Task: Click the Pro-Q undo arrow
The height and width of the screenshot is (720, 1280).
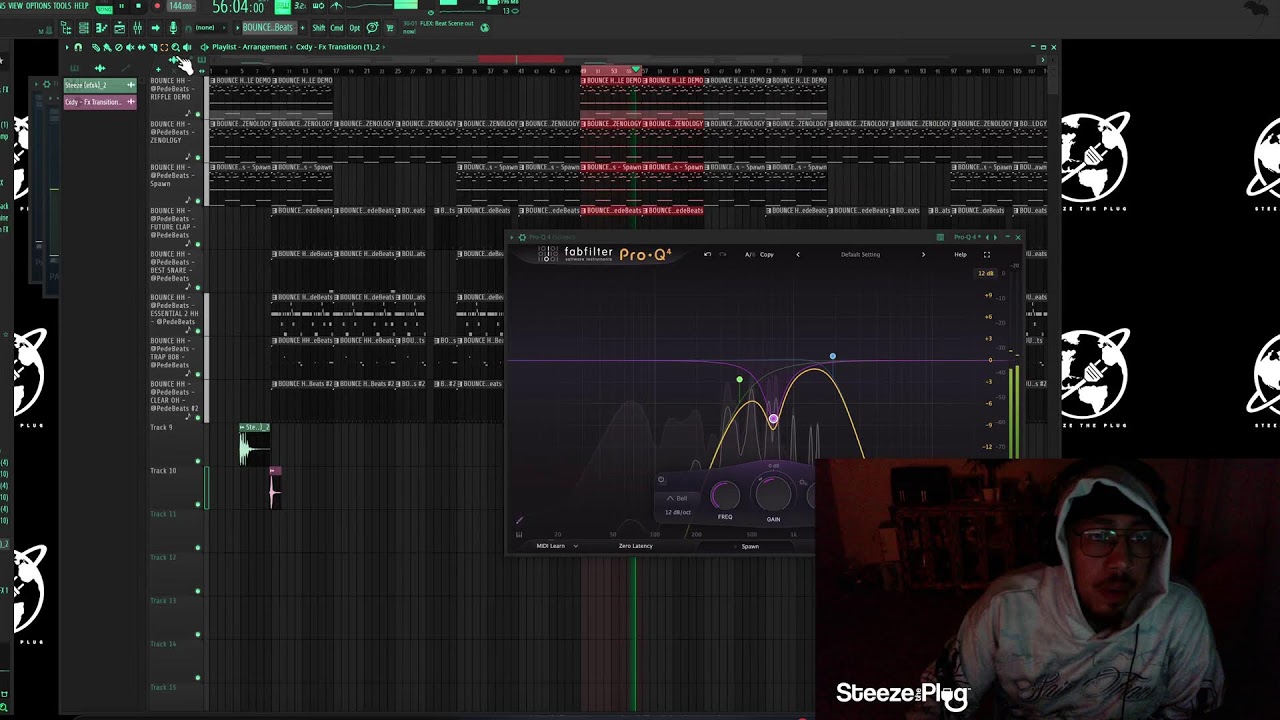Action: pos(708,254)
